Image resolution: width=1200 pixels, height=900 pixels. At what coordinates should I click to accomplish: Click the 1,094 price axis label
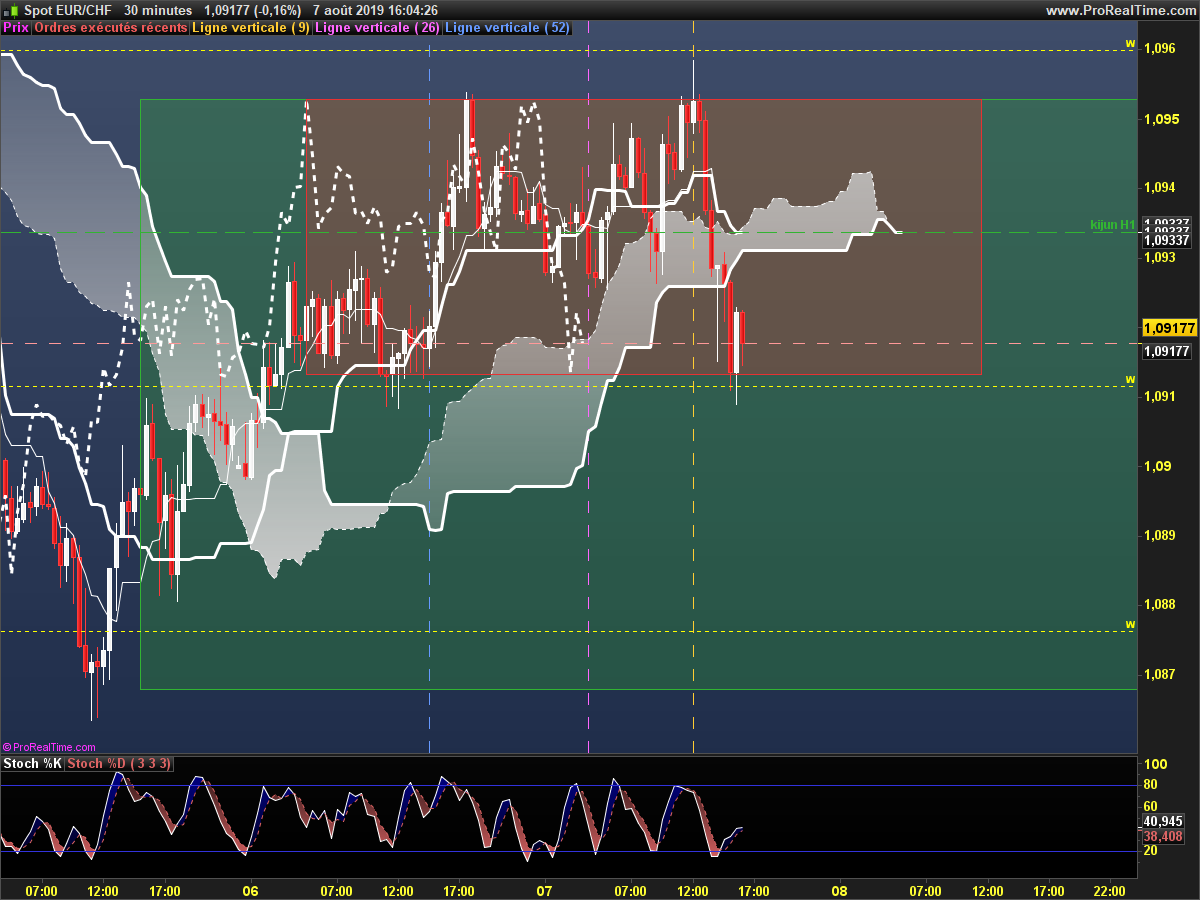[1159, 188]
